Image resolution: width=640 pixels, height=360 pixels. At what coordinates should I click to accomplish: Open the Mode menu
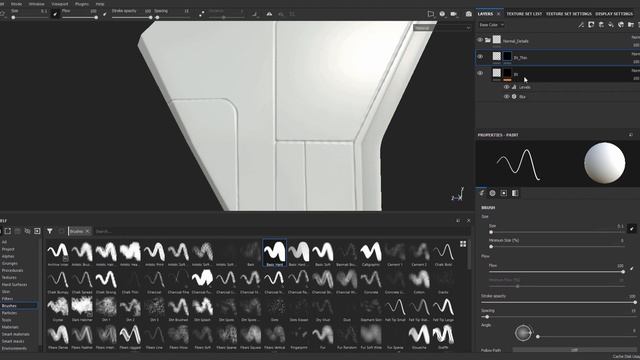click(16, 4)
